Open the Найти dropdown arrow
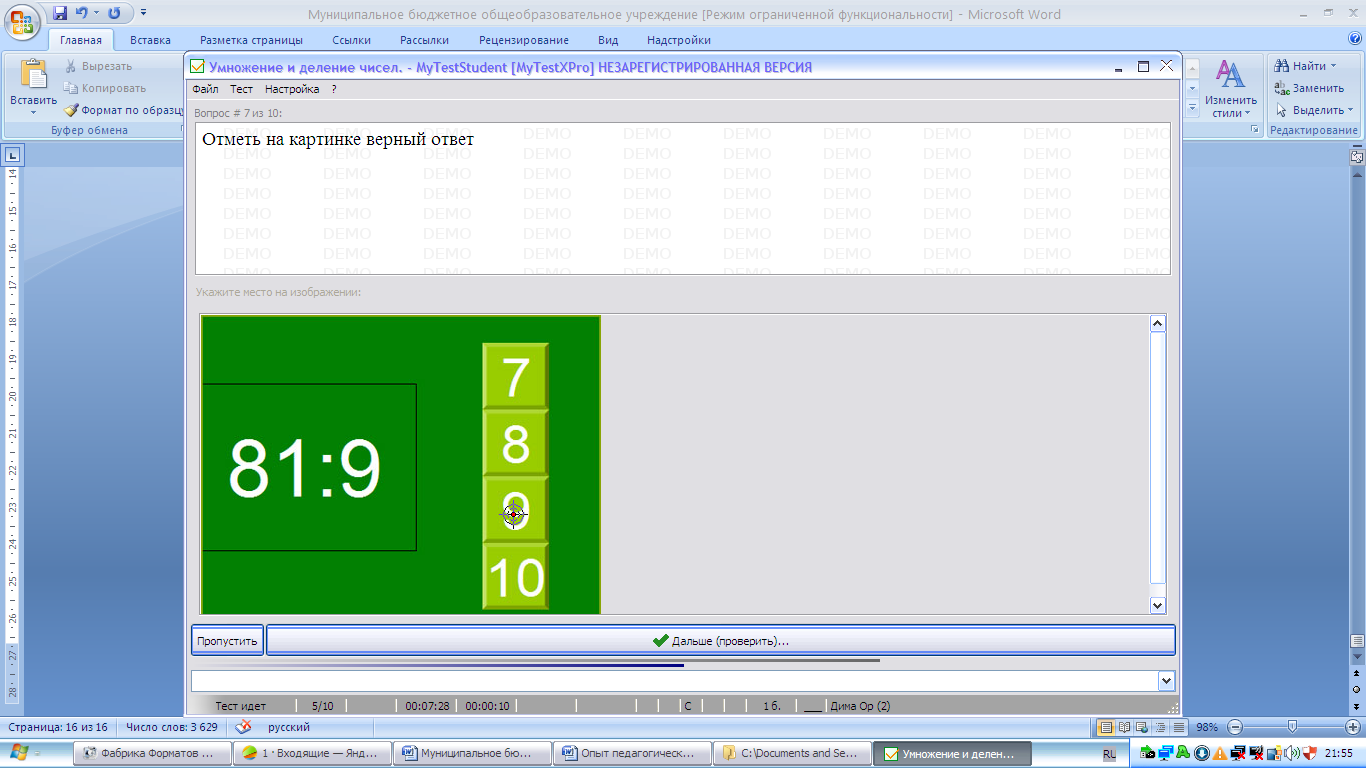This screenshot has height=768, width=1366. 1333,66
